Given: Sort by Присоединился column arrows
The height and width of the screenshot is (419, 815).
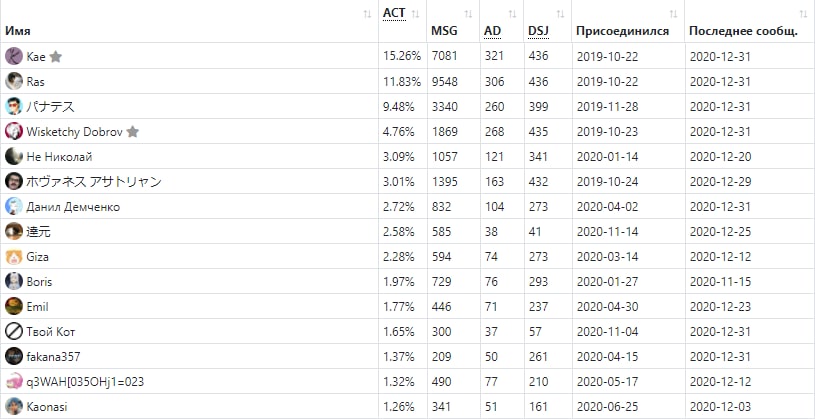Looking at the screenshot, I should tap(674, 14).
